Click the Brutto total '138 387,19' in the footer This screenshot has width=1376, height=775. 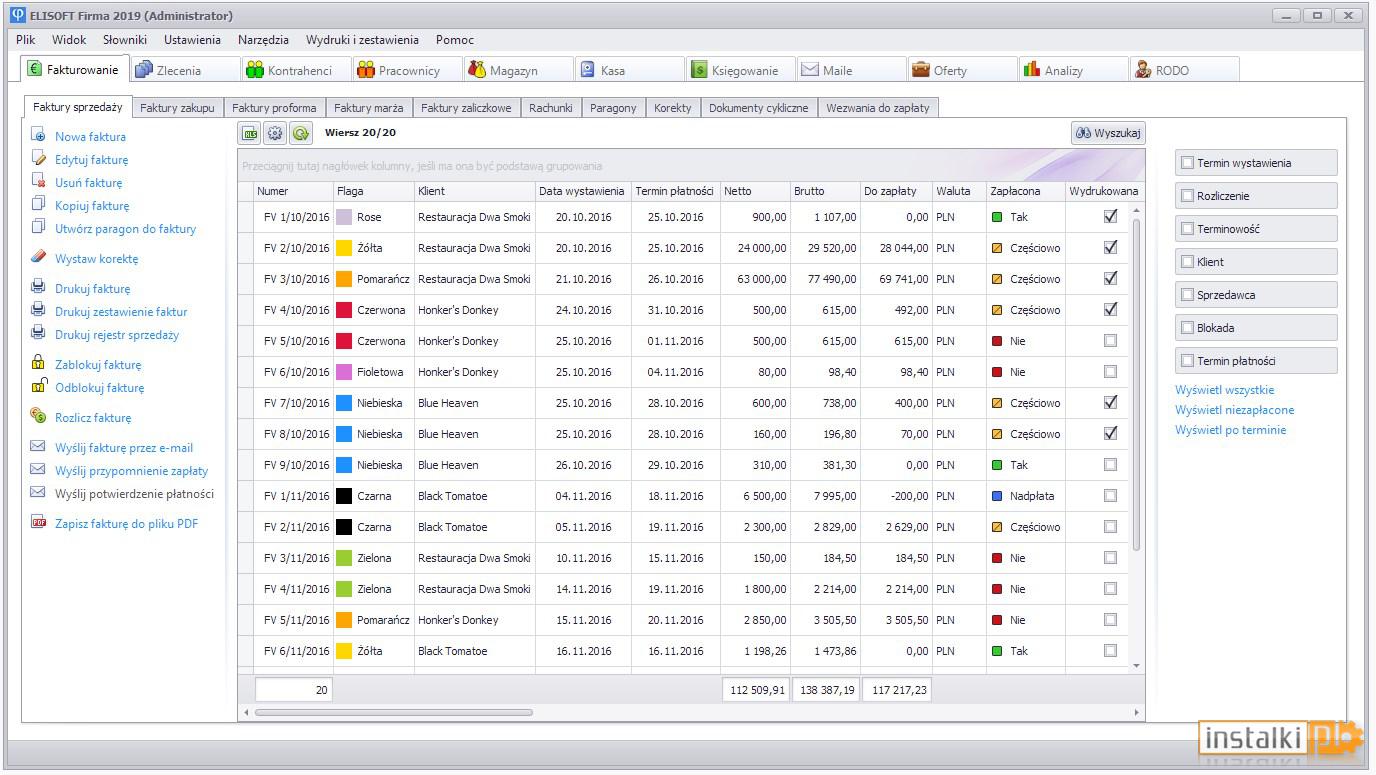tap(826, 690)
